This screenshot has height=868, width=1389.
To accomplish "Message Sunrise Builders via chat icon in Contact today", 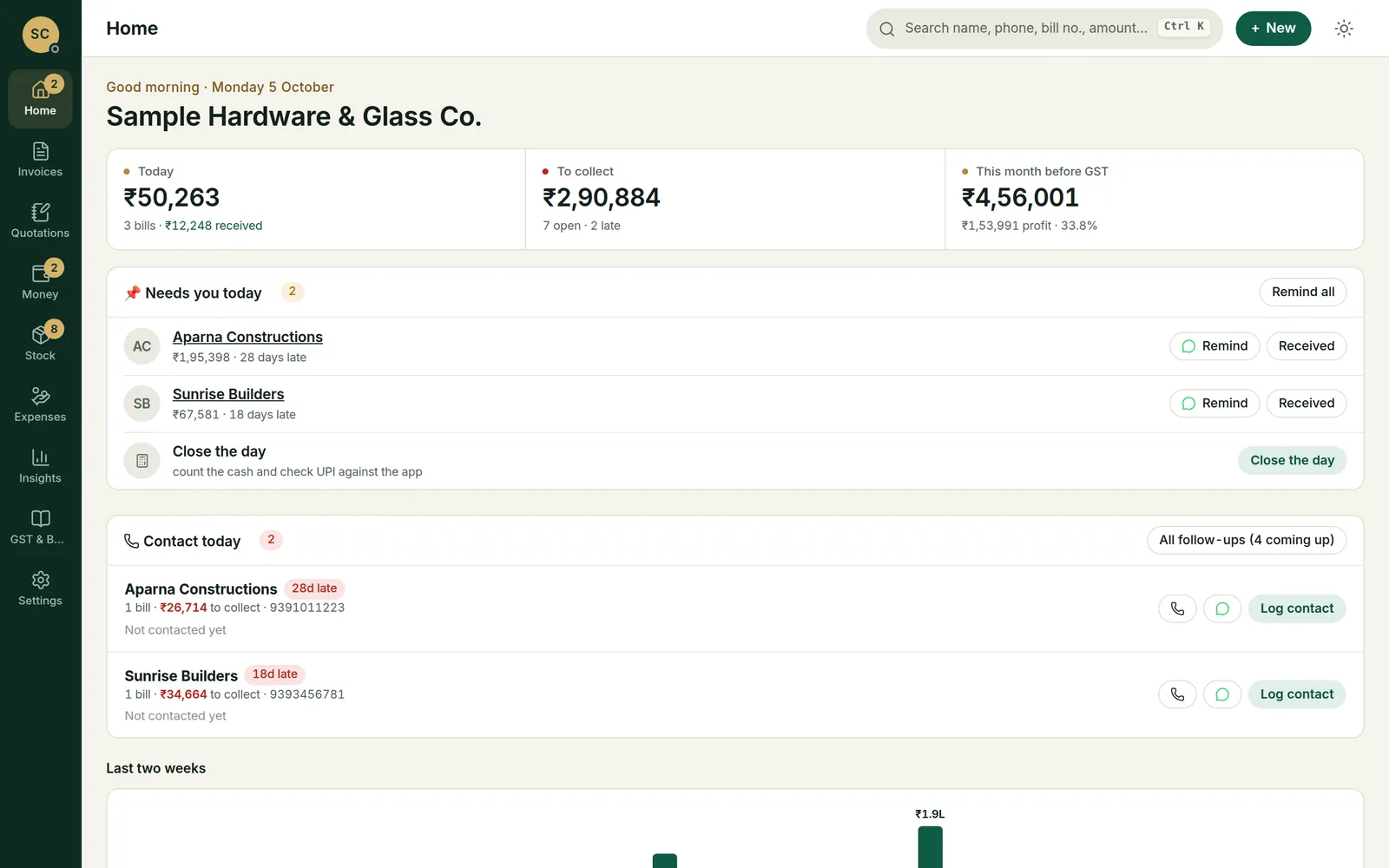I will [x=1222, y=694].
